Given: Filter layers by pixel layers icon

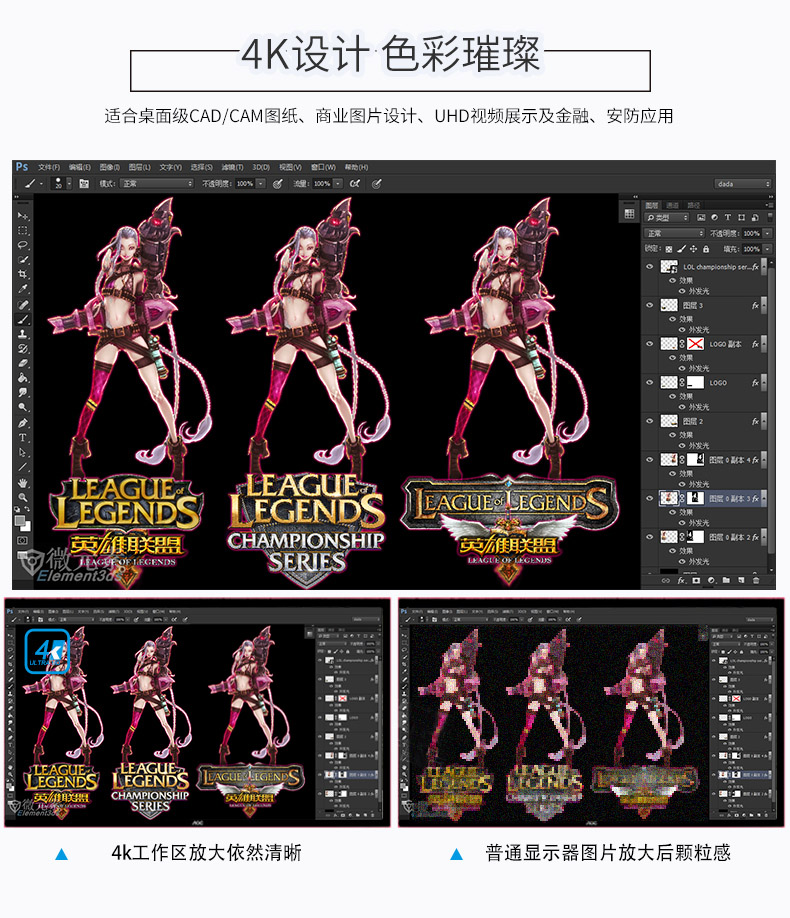Looking at the screenshot, I should point(701,217).
